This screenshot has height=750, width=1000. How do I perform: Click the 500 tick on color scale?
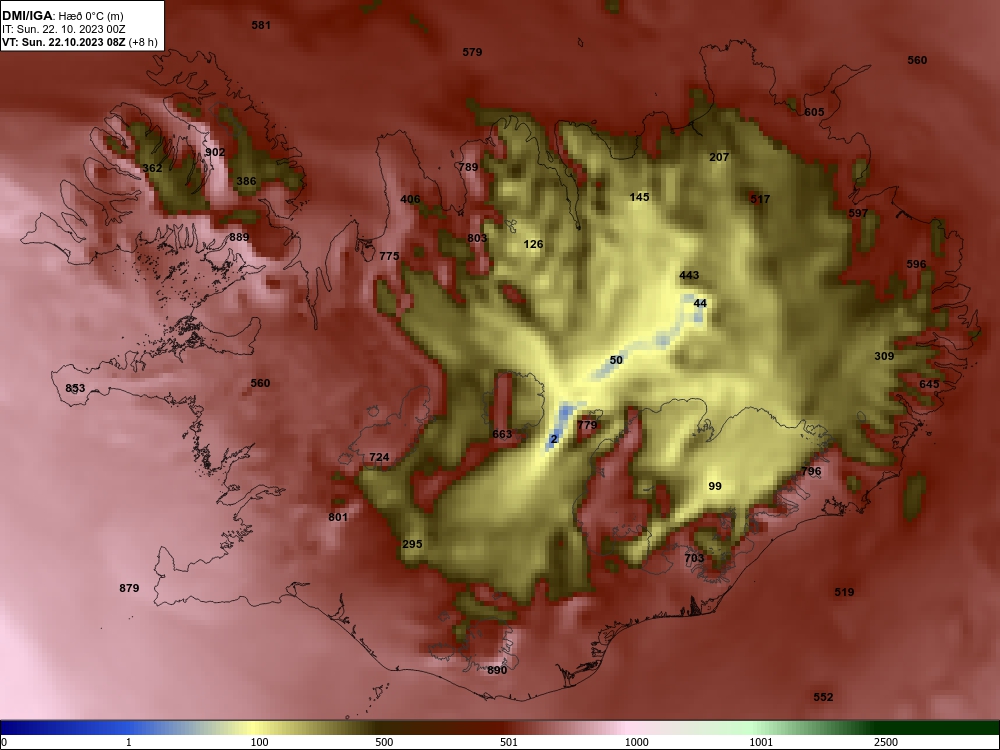384,742
